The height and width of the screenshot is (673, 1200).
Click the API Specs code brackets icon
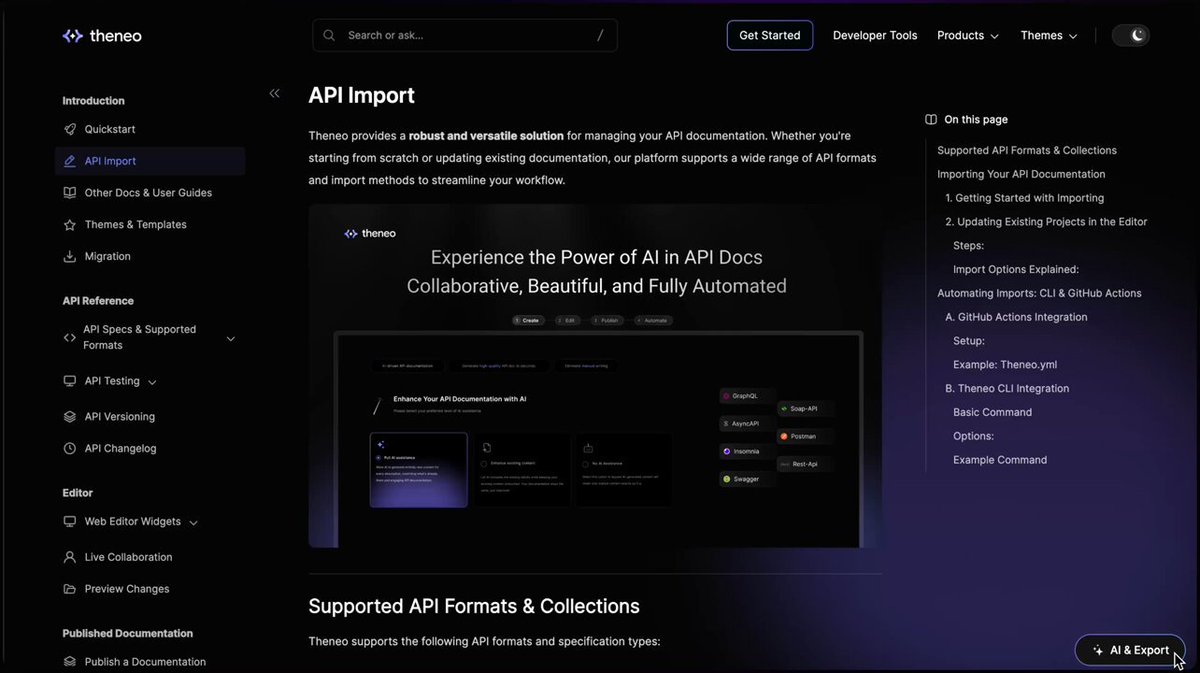pos(70,338)
